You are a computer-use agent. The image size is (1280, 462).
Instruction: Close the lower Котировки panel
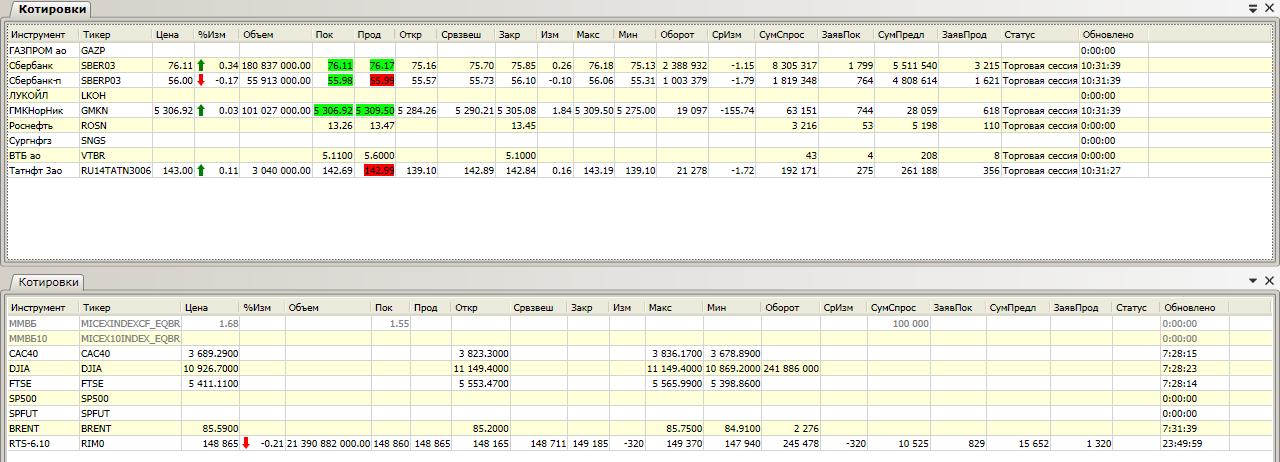point(1269,281)
